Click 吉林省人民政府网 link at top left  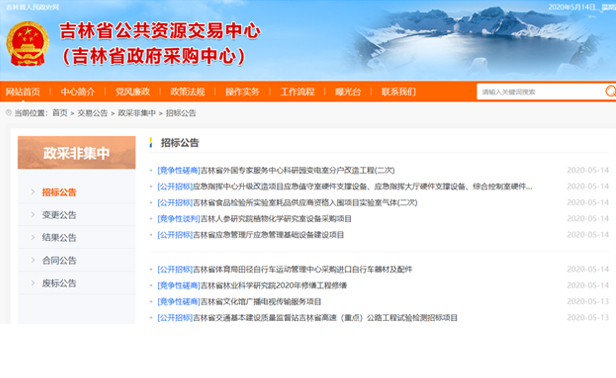tap(32, 7)
